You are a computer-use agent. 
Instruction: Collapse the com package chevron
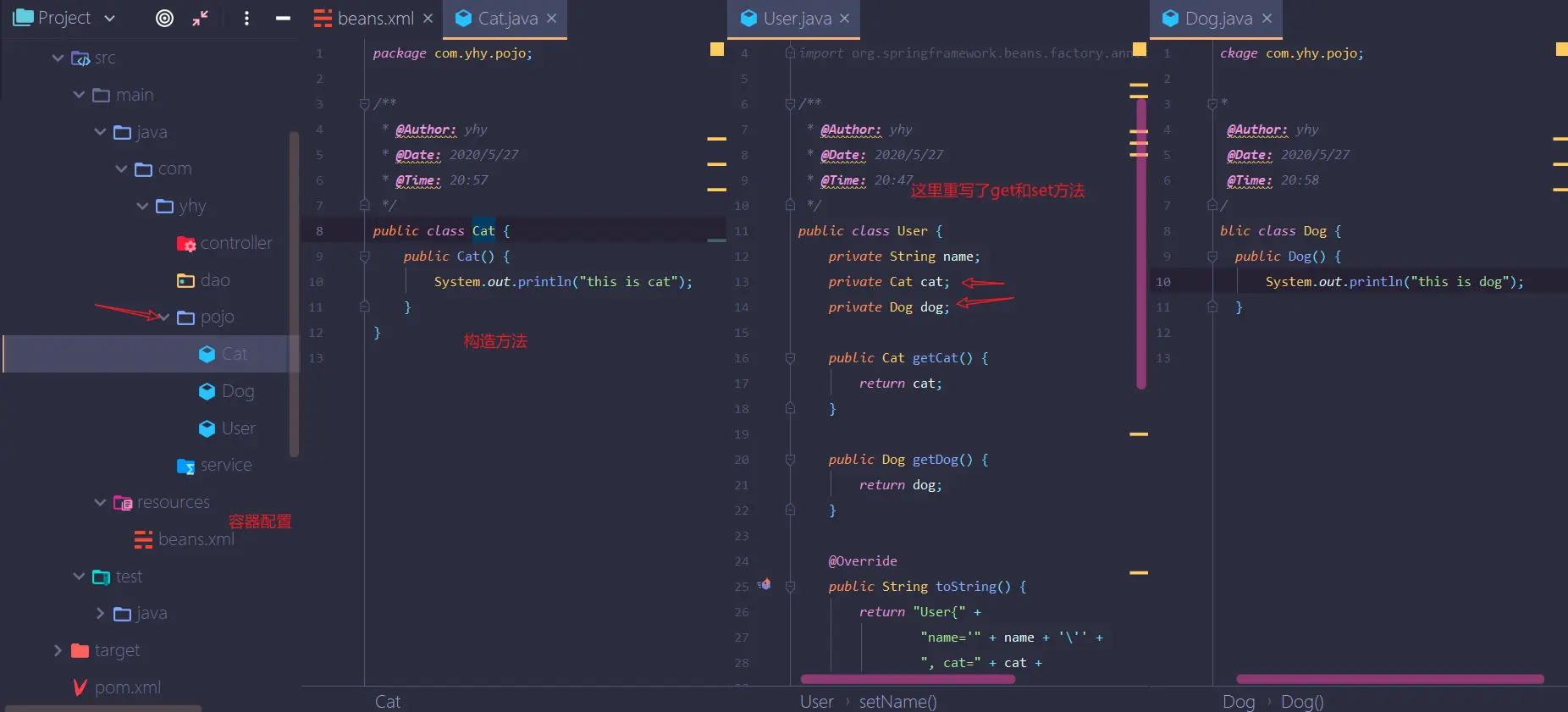click(121, 168)
